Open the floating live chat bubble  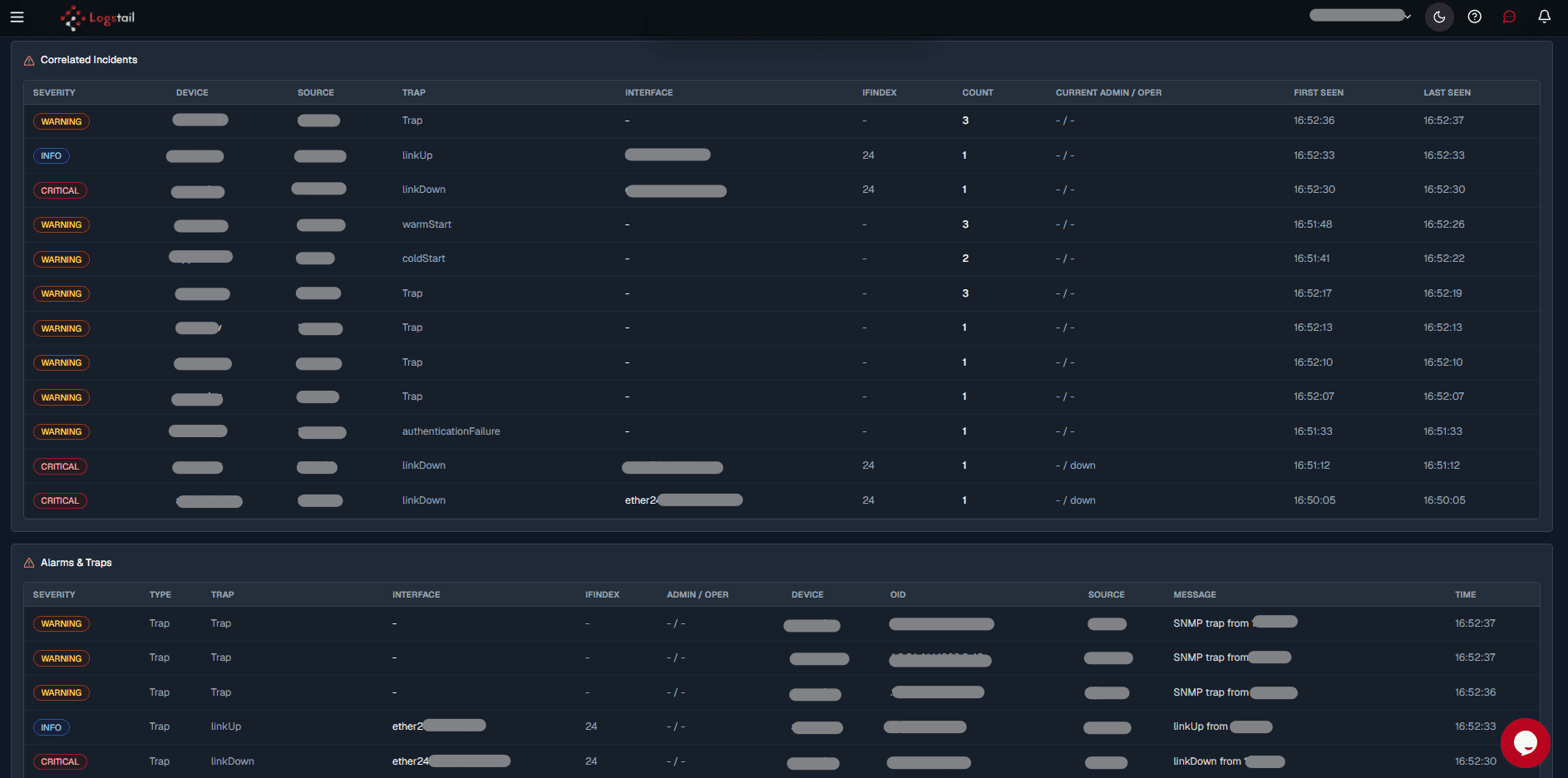tap(1525, 742)
